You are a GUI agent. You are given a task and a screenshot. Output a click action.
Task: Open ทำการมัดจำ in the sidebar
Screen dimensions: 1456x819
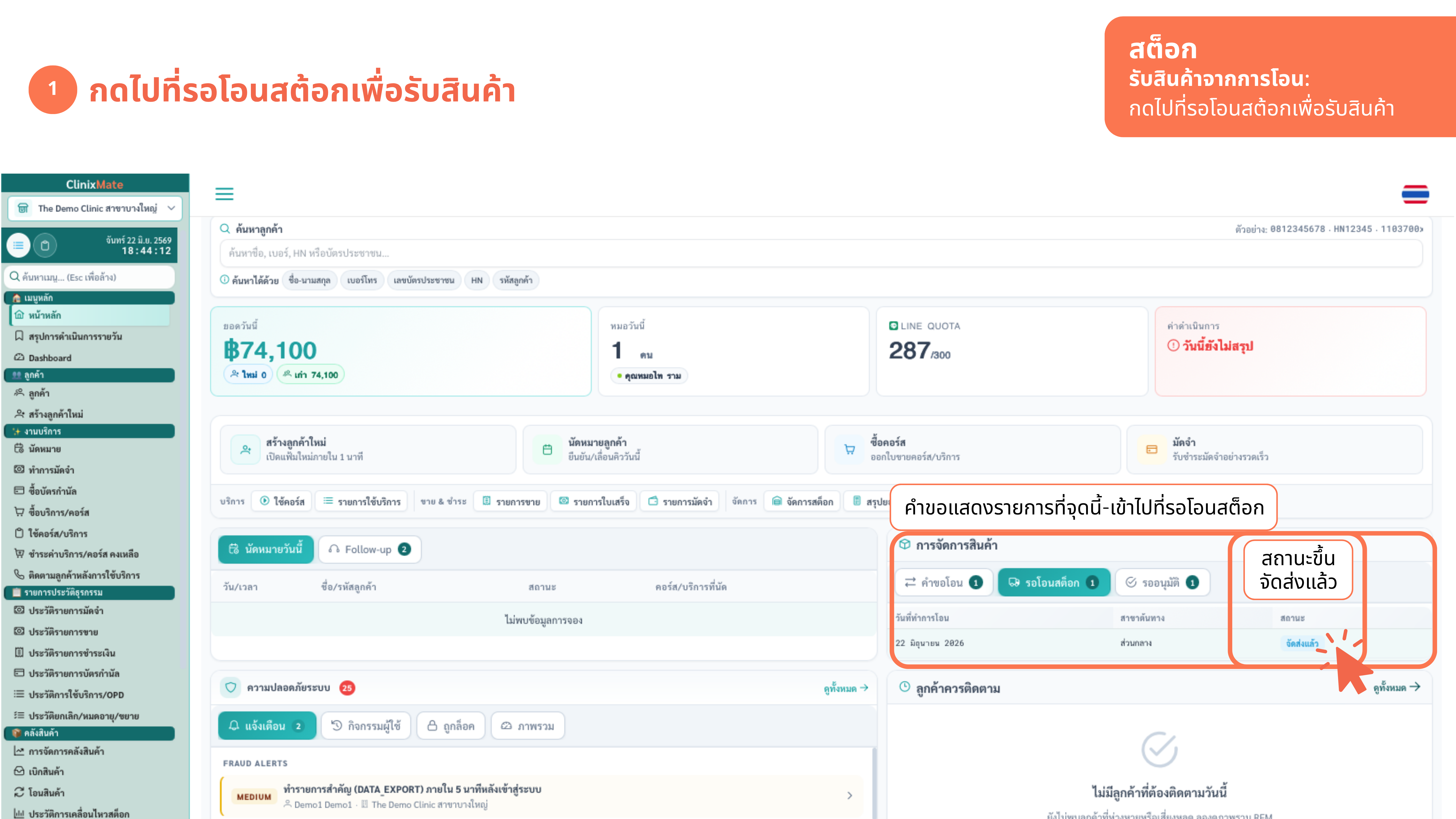coord(44,470)
